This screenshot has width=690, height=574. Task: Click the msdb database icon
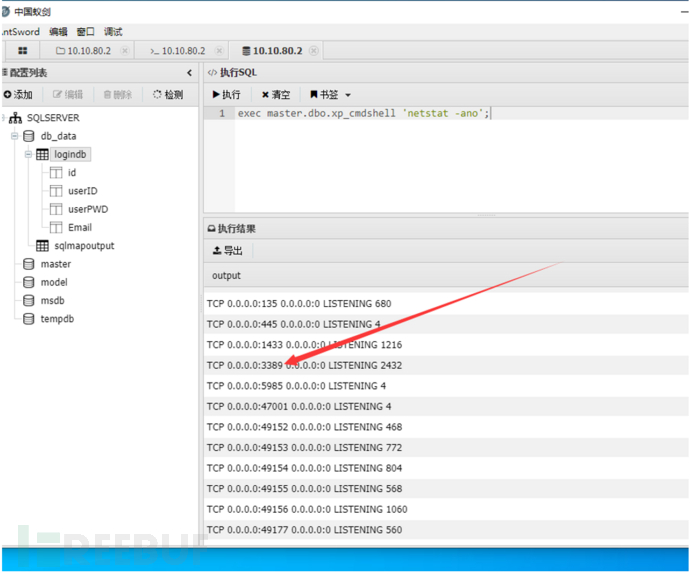(x=29, y=301)
